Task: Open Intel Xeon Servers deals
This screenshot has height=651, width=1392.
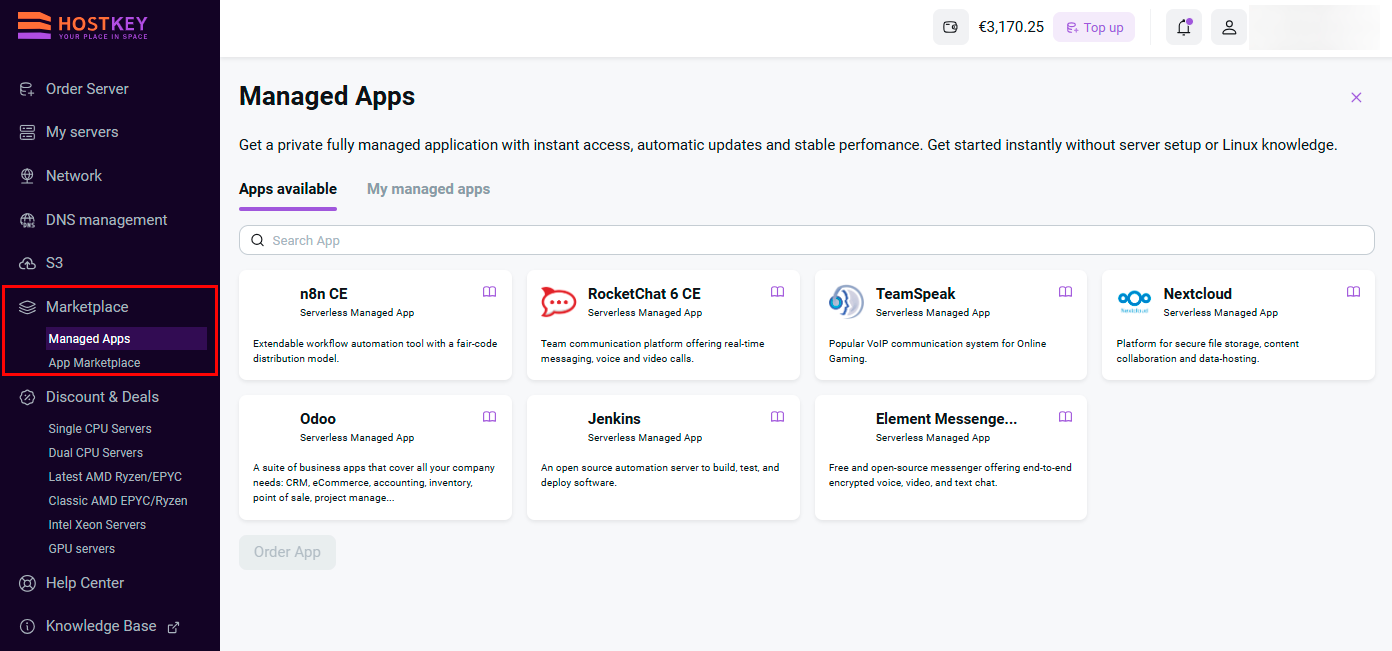Action: tap(97, 525)
